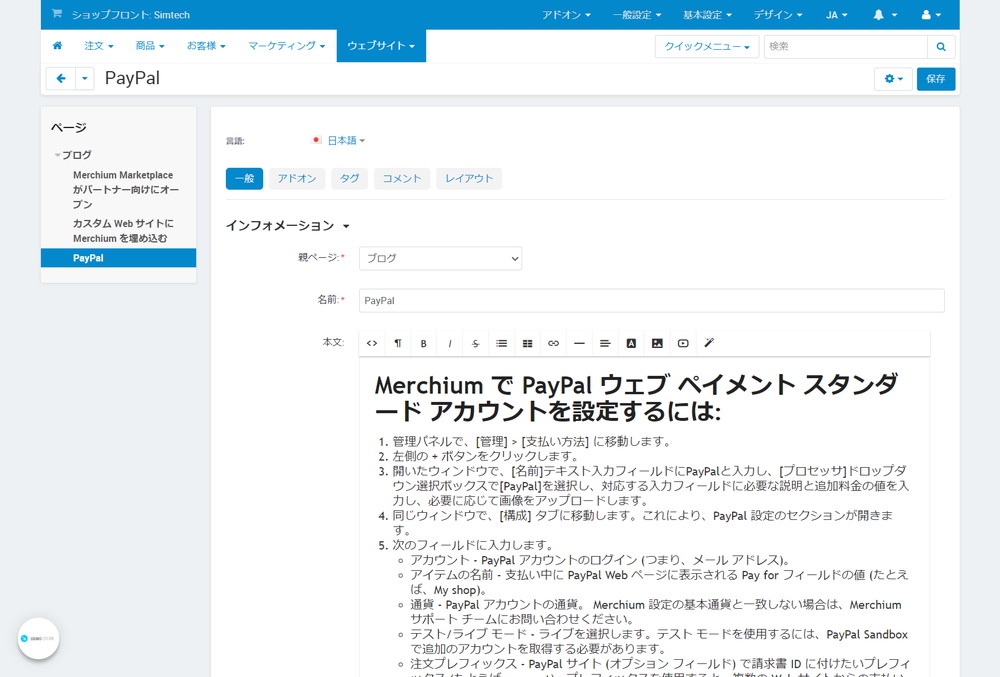Open the JA language menu
This screenshot has height=677, width=1000.
coord(837,15)
